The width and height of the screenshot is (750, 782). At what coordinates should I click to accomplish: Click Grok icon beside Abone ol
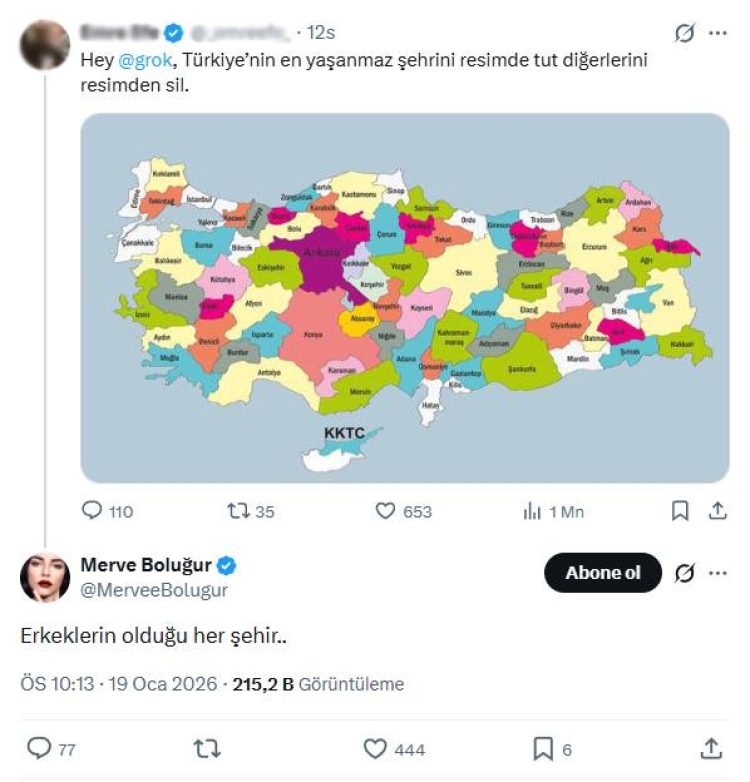(685, 574)
